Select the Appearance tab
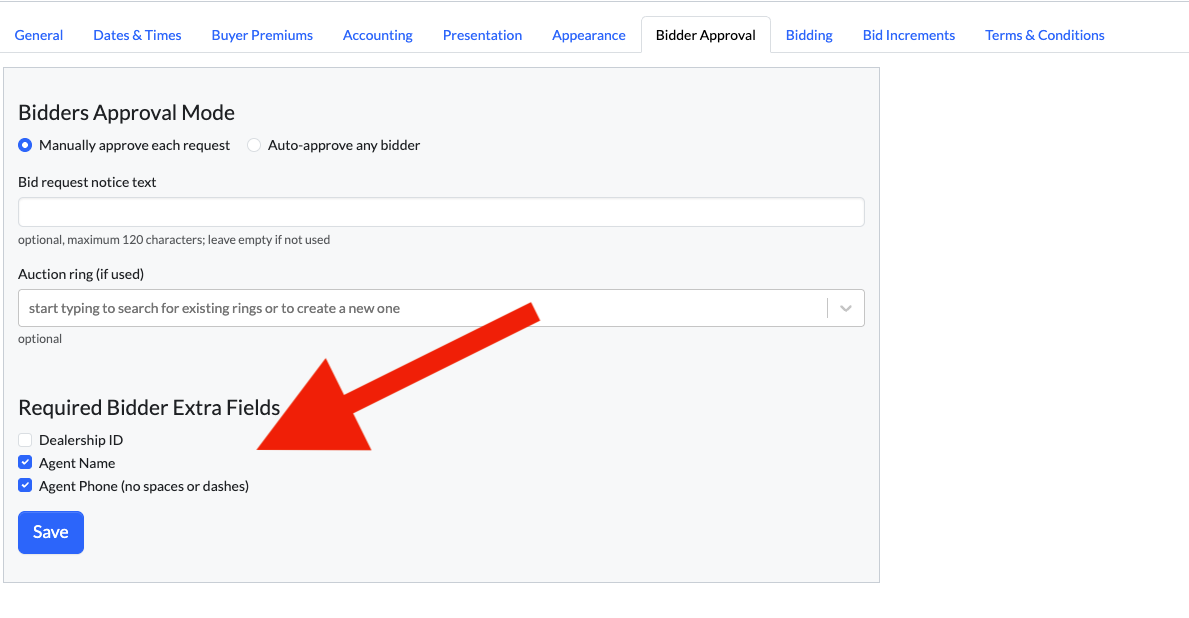Image resolution: width=1189 pixels, height=618 pixels. pos(589,35)
